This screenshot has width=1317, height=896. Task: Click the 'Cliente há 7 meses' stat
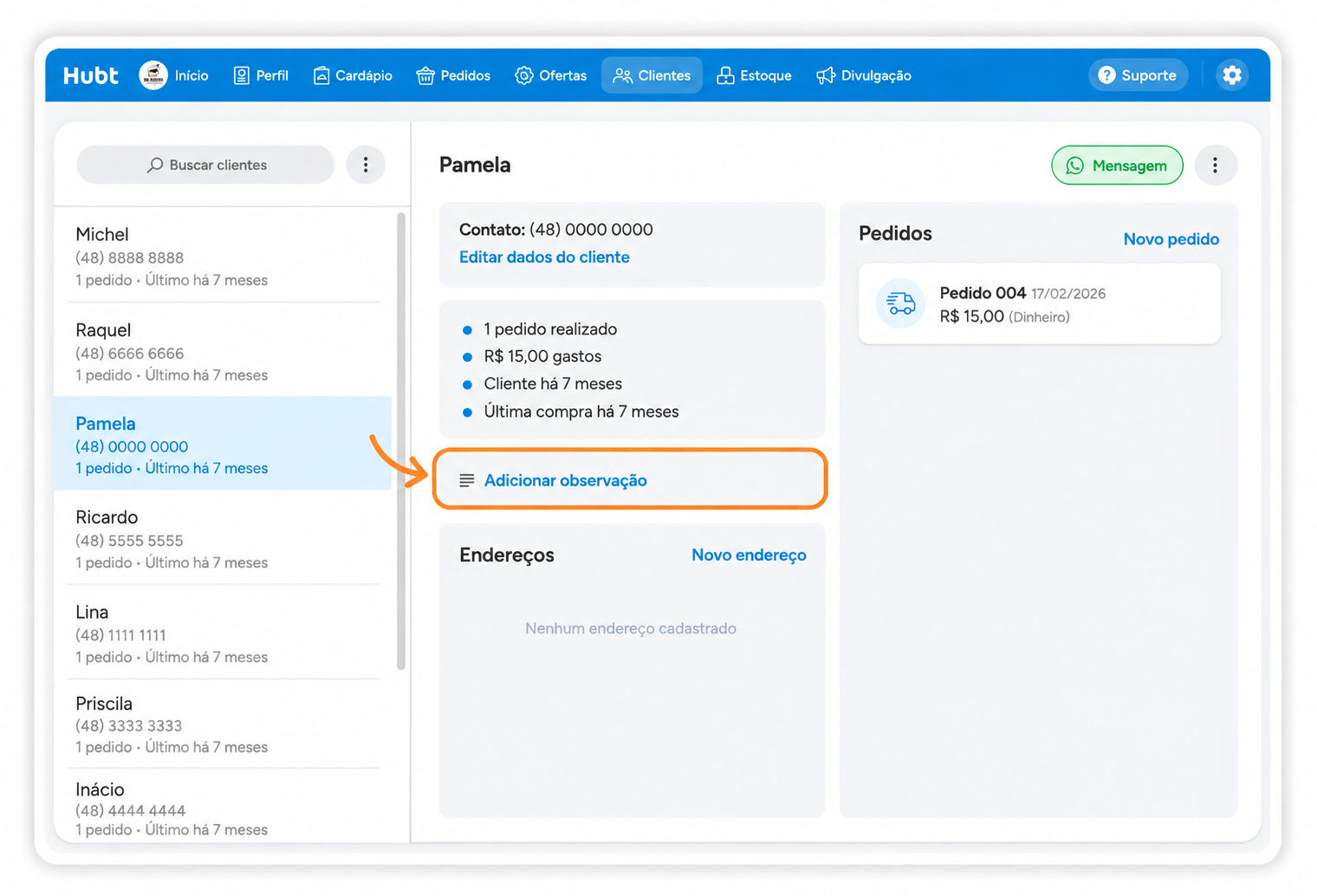pos(553,384)
